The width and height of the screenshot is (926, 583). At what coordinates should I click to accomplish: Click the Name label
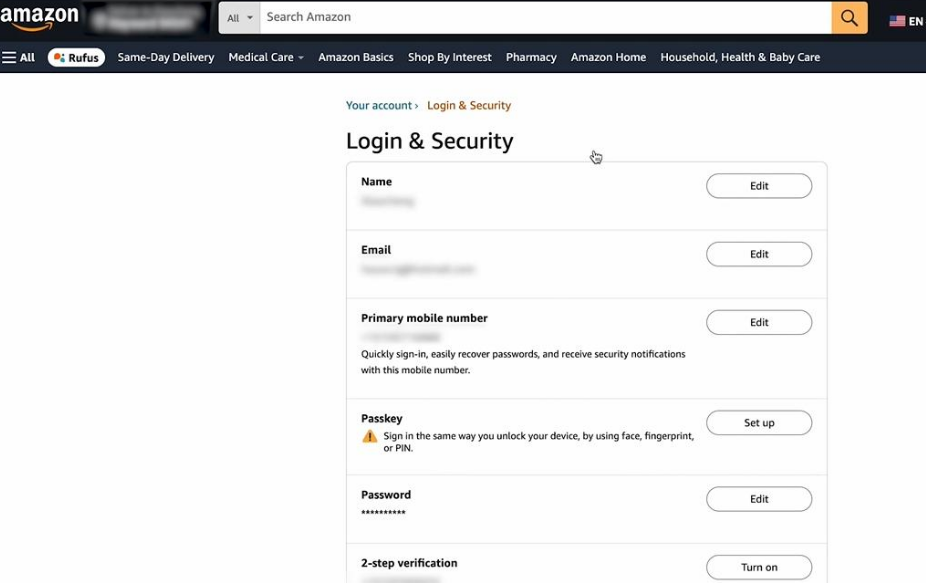pyautogui.click(x=376, y=181)
